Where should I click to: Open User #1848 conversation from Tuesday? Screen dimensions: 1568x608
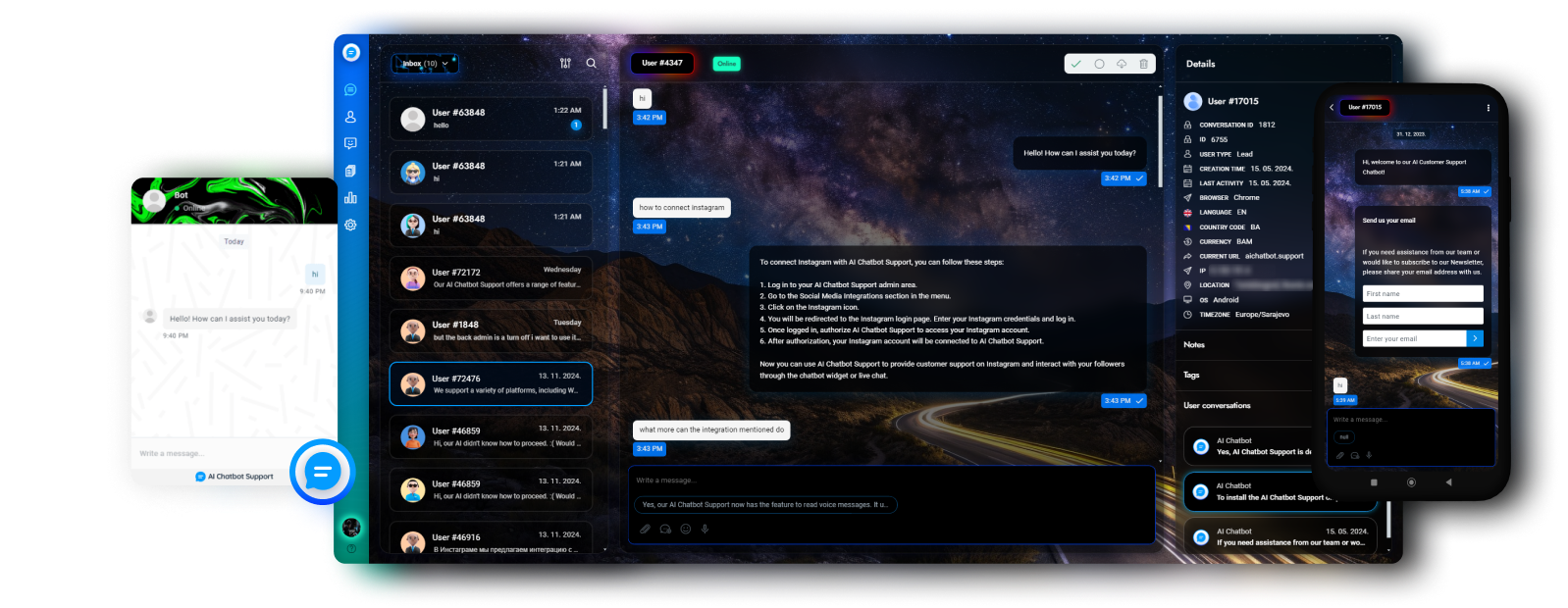point(491,330)
